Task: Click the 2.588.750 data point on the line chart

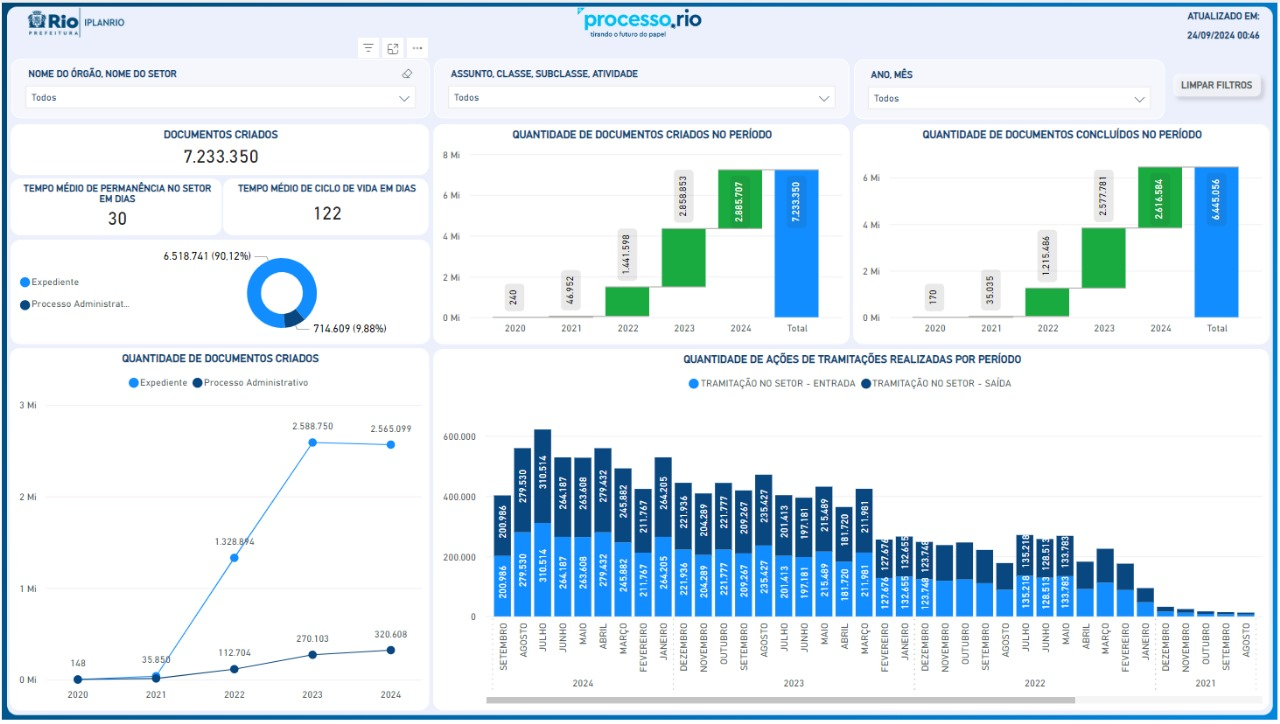Action: tap(313, 442)
